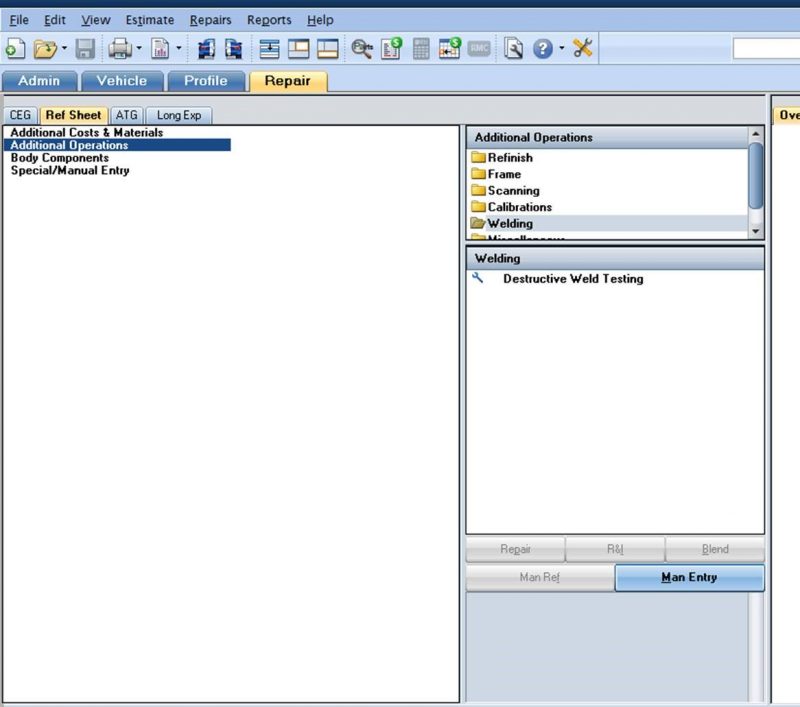The image size is (800, 707).
Task: Click the Man Entry button
Action: coord(689,577)
